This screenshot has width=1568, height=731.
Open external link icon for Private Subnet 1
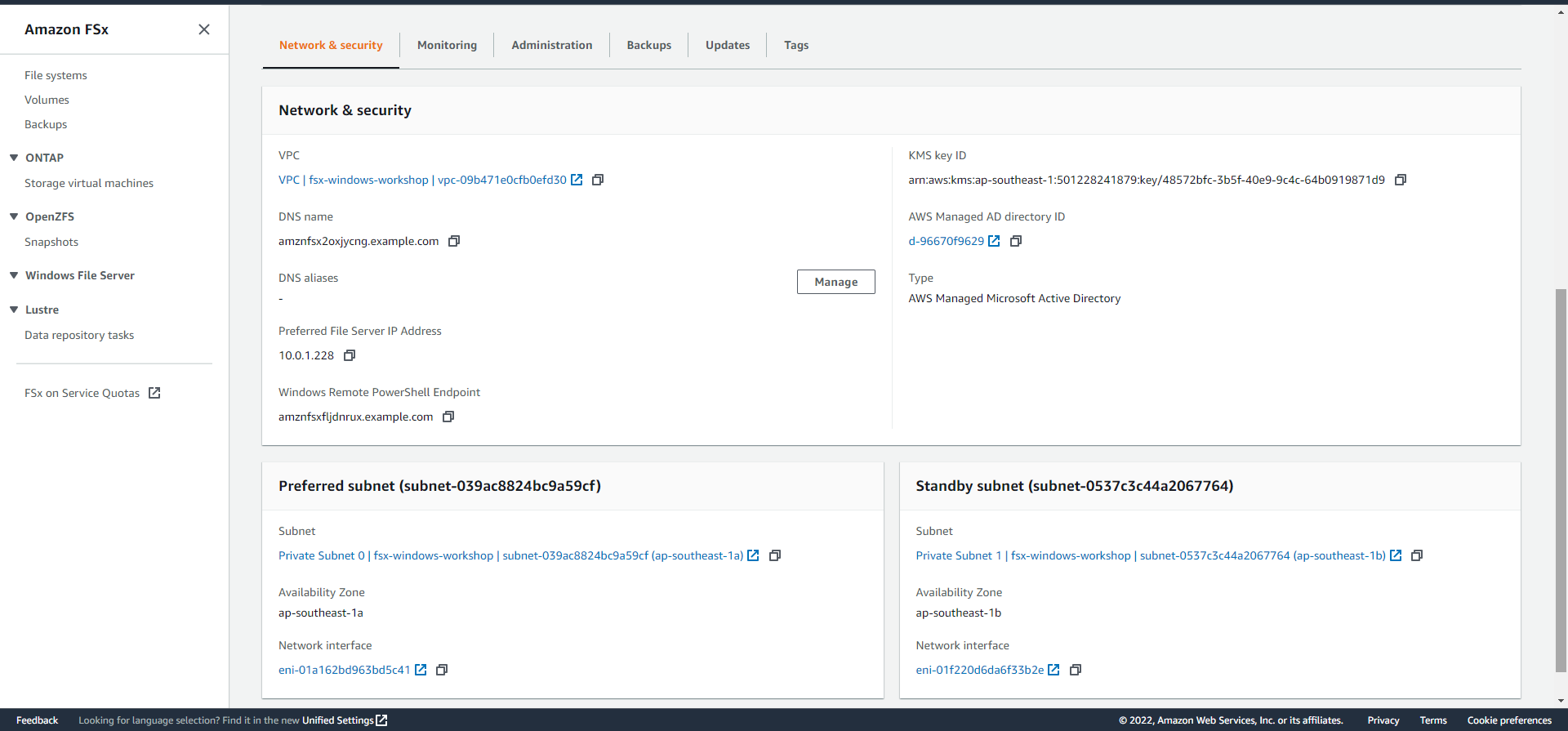coord(1396,555)
